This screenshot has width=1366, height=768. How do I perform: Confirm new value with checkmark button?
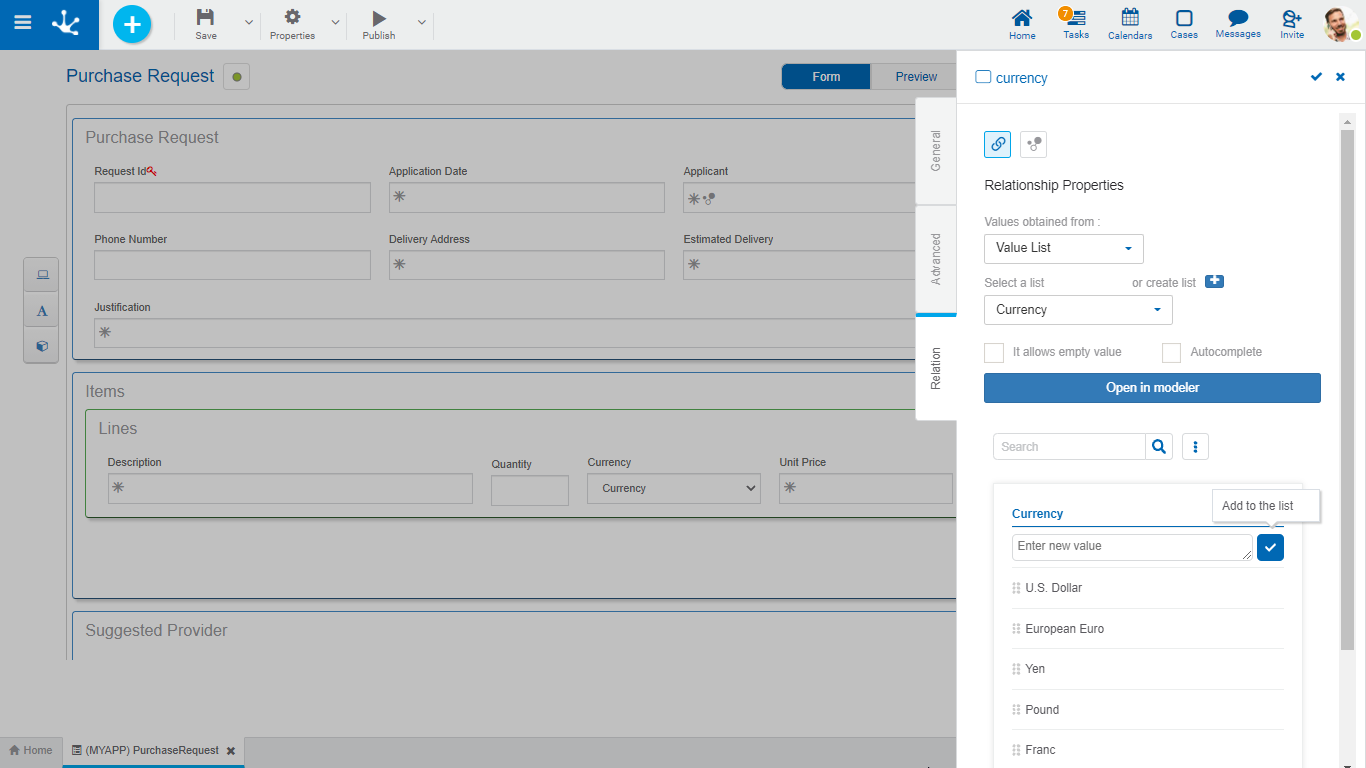point(1270,547)
